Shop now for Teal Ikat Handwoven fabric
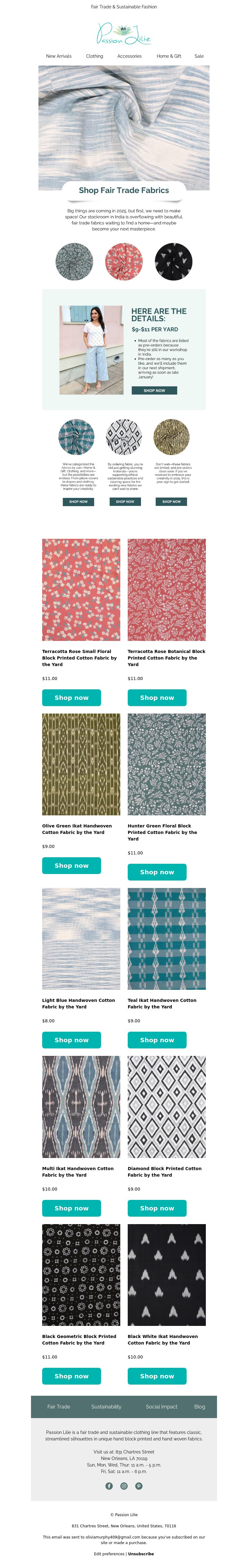The image size is (248, 1568). [x=157, y=1040]
